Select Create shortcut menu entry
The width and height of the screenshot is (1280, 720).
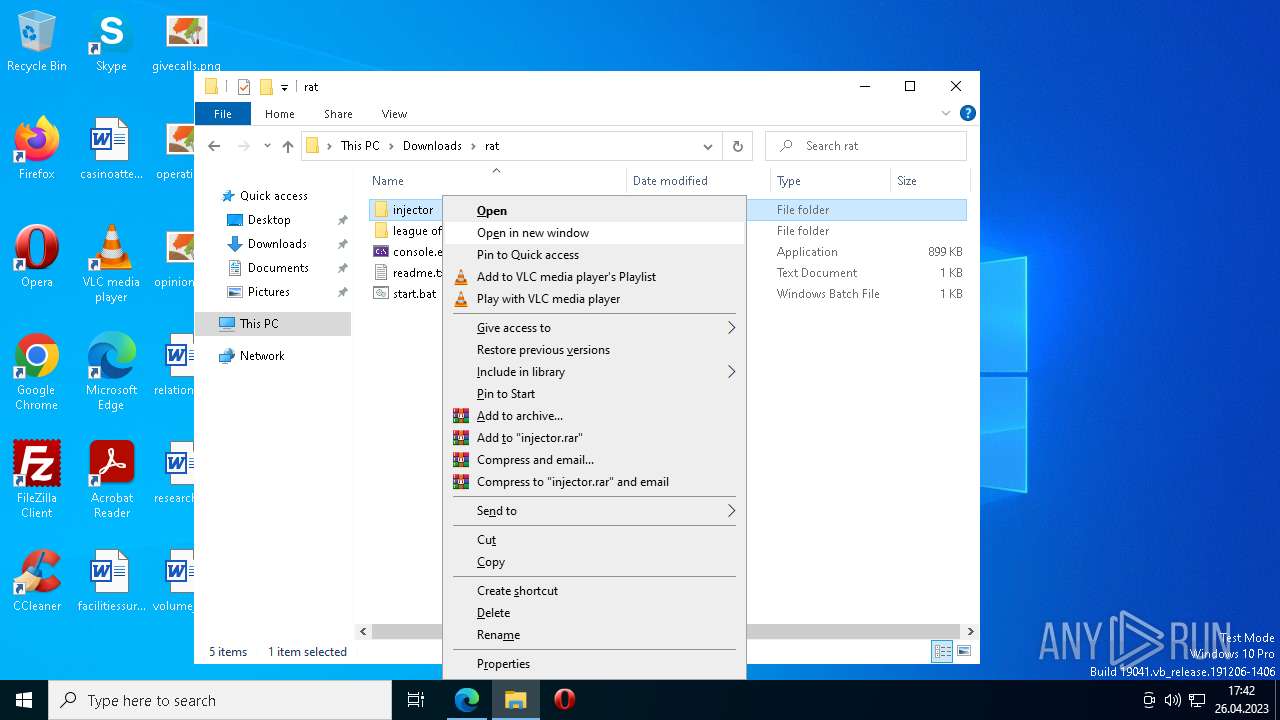(594, 591)
